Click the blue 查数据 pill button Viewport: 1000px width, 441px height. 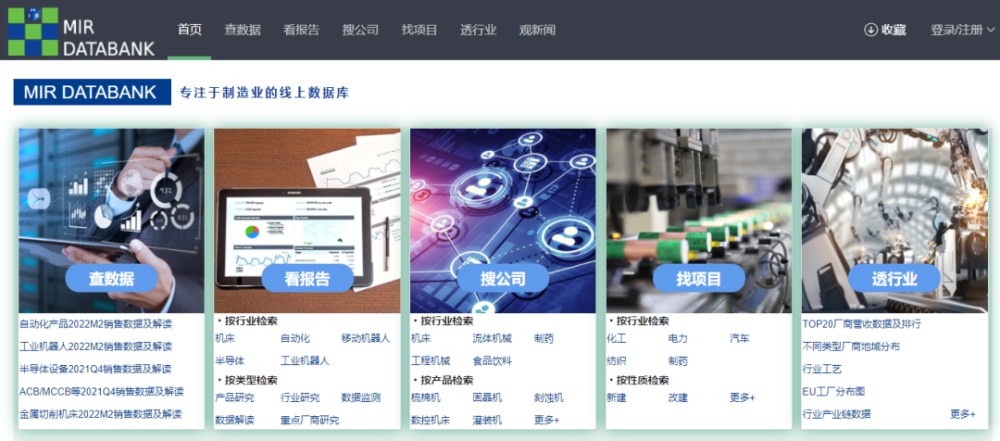pyautogui.click(x=112, y=278)
